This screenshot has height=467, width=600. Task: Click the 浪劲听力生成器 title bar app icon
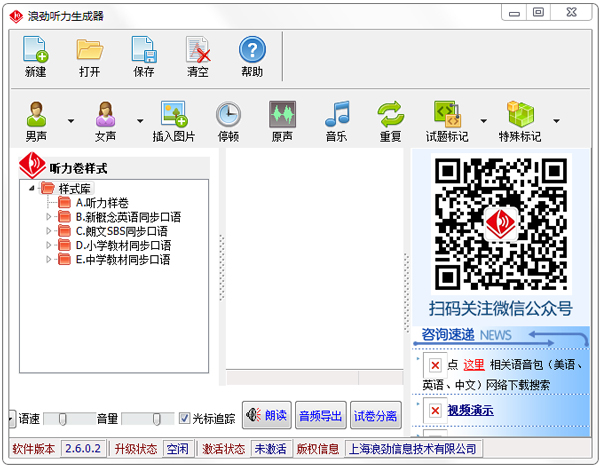(x=16, y=16)
